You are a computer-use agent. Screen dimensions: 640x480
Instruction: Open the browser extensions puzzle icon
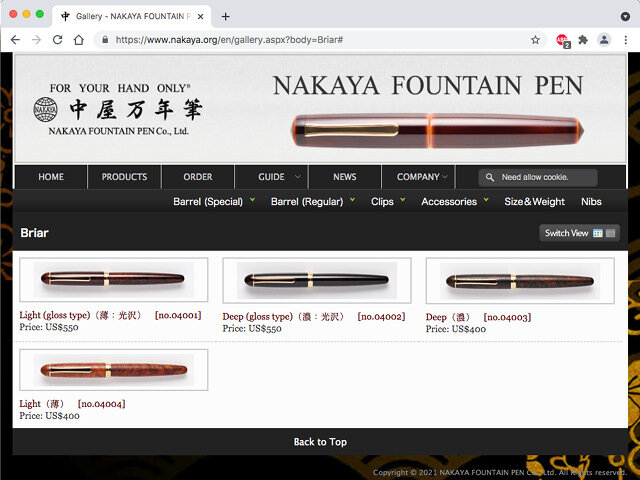pos(583,39)
